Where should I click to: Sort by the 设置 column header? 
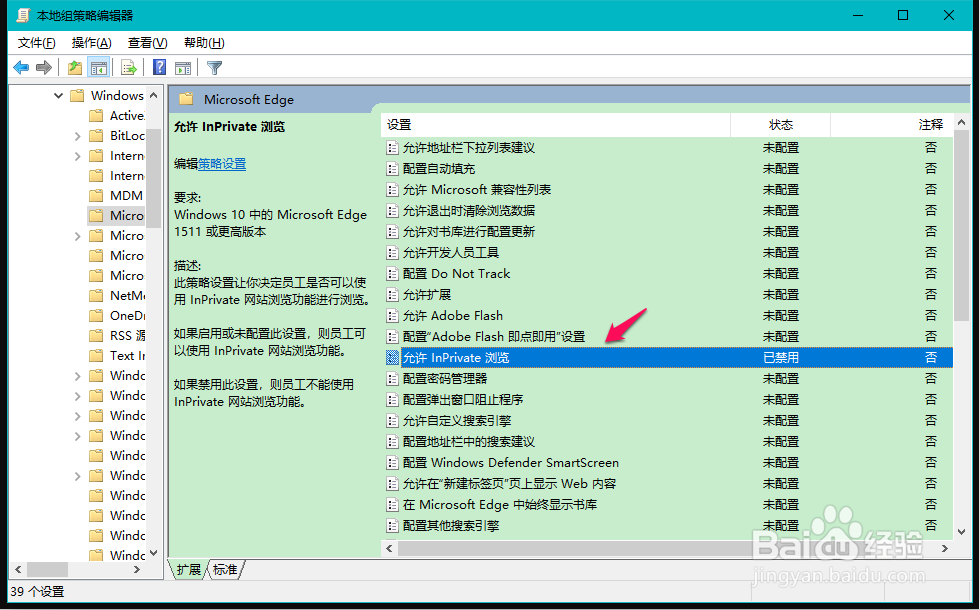(555, 125)
